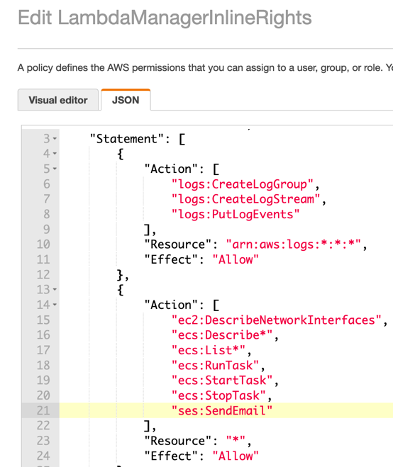Click the "ecs:List*" action string
393x468 pixels.
click(x=208, y=350)
